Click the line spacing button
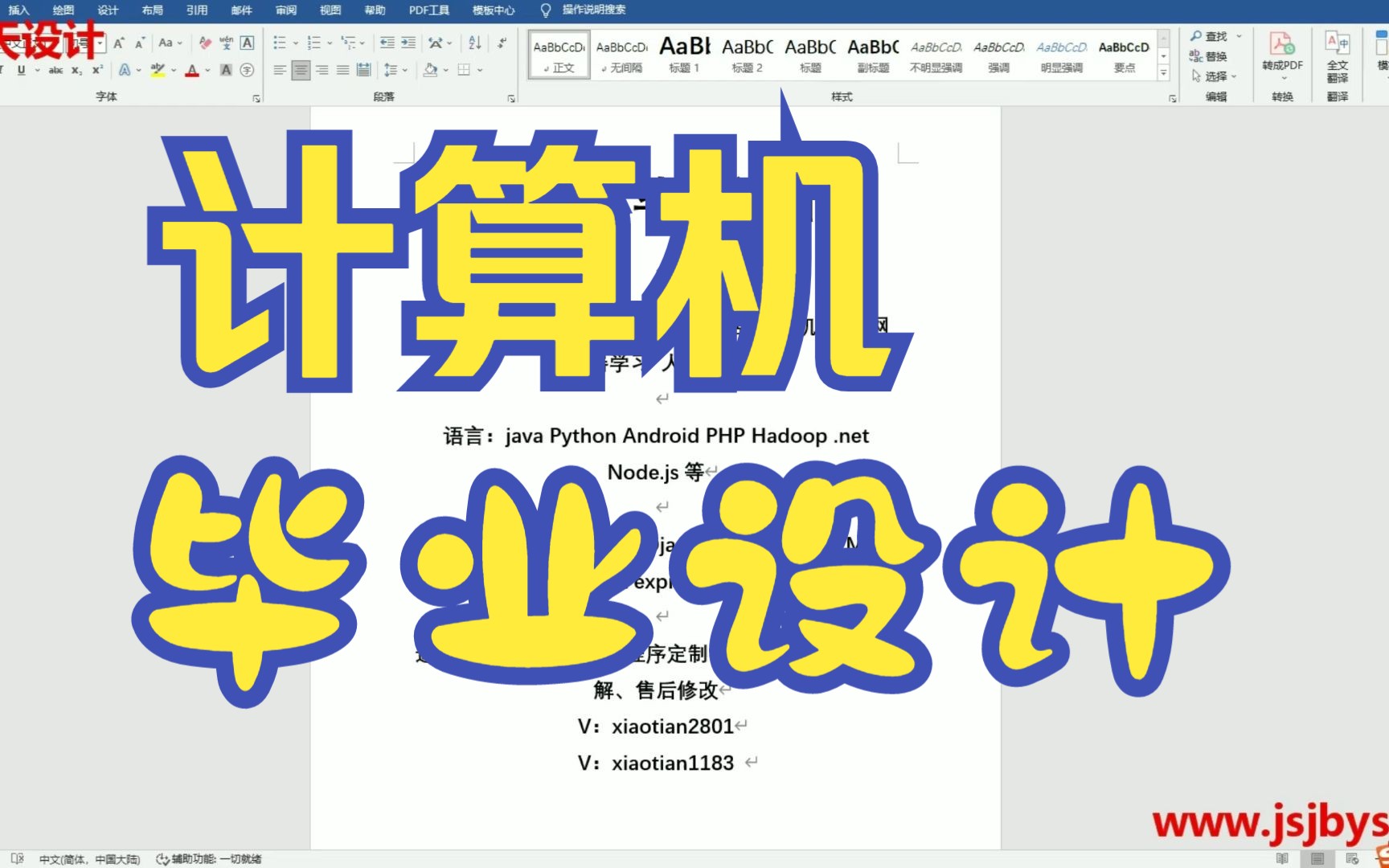This screenshot has width=1389, height=868. click(x=390, y=70)
